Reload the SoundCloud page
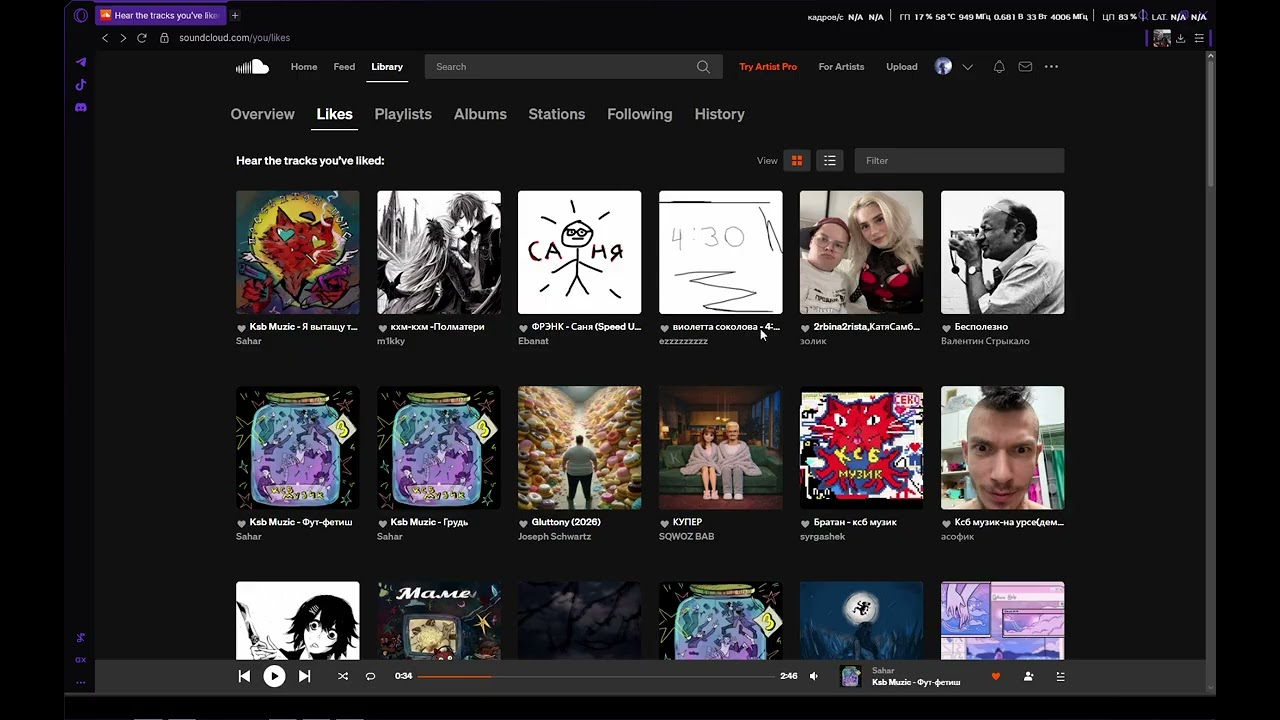This screenshot has width=1280, height=720. click(142, 38)
